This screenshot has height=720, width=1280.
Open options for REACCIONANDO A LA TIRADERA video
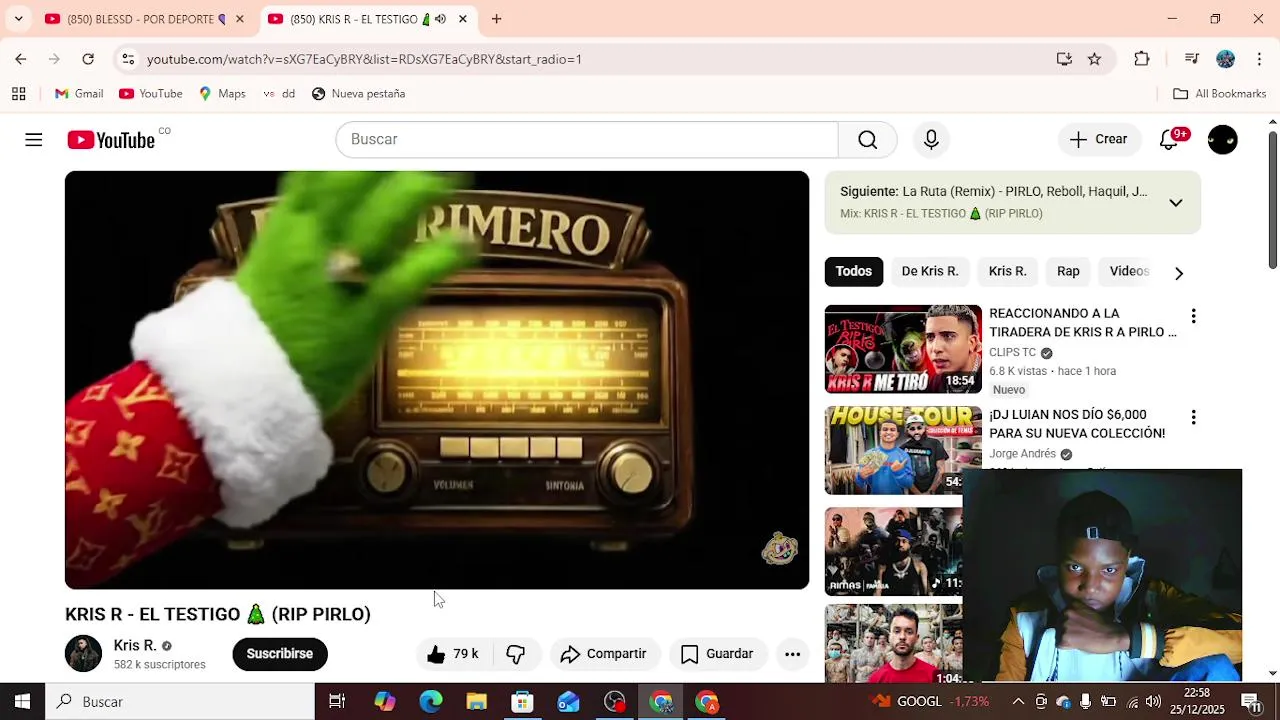[1193, 316]
